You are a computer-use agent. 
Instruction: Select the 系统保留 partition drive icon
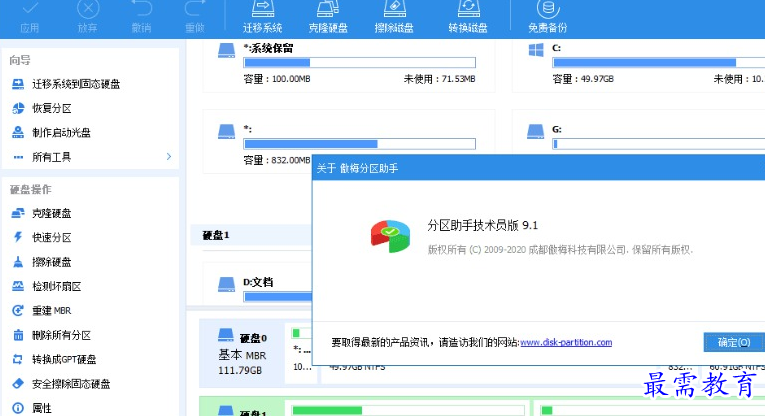226,51
